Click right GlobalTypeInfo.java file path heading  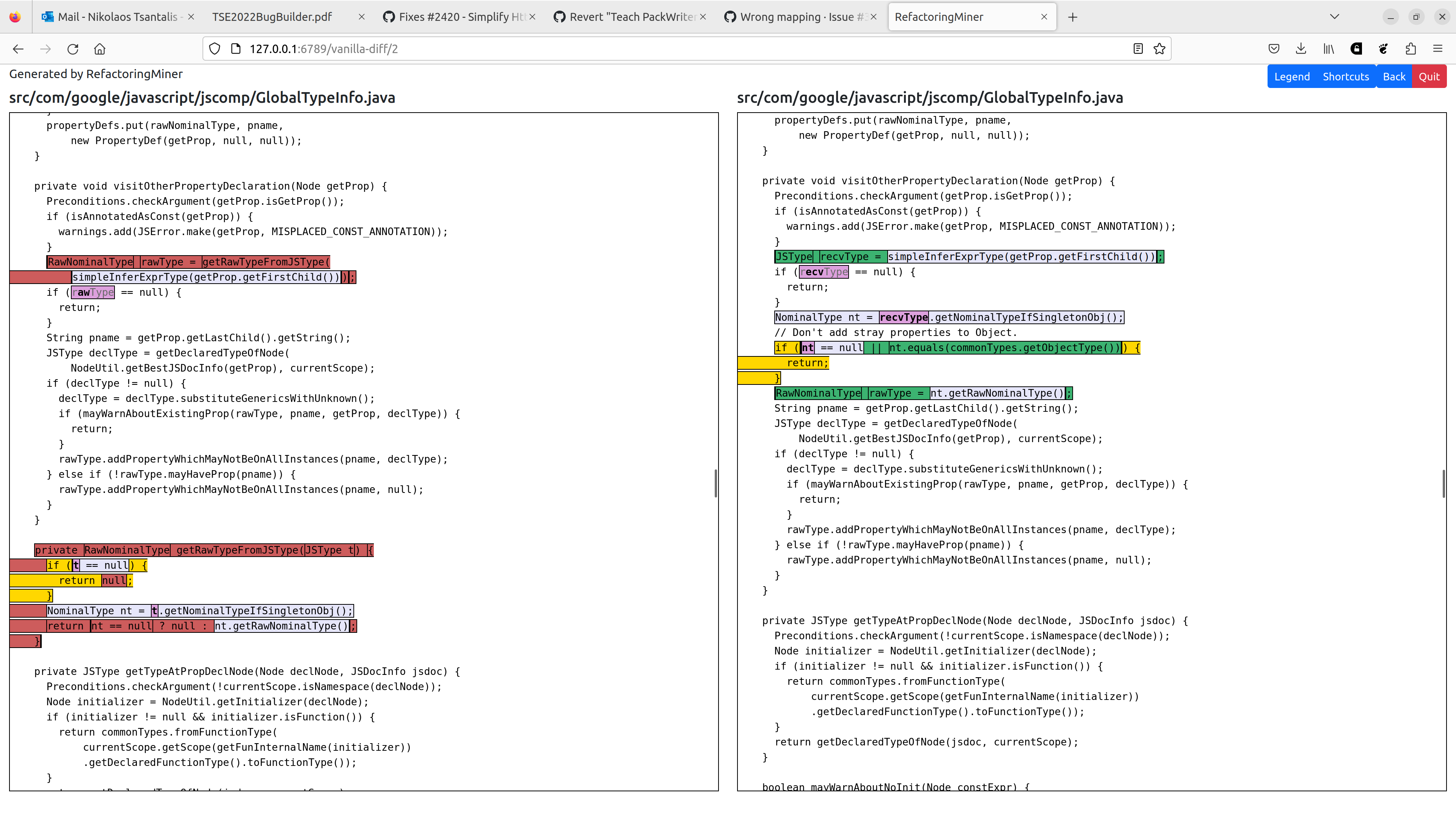930,98
